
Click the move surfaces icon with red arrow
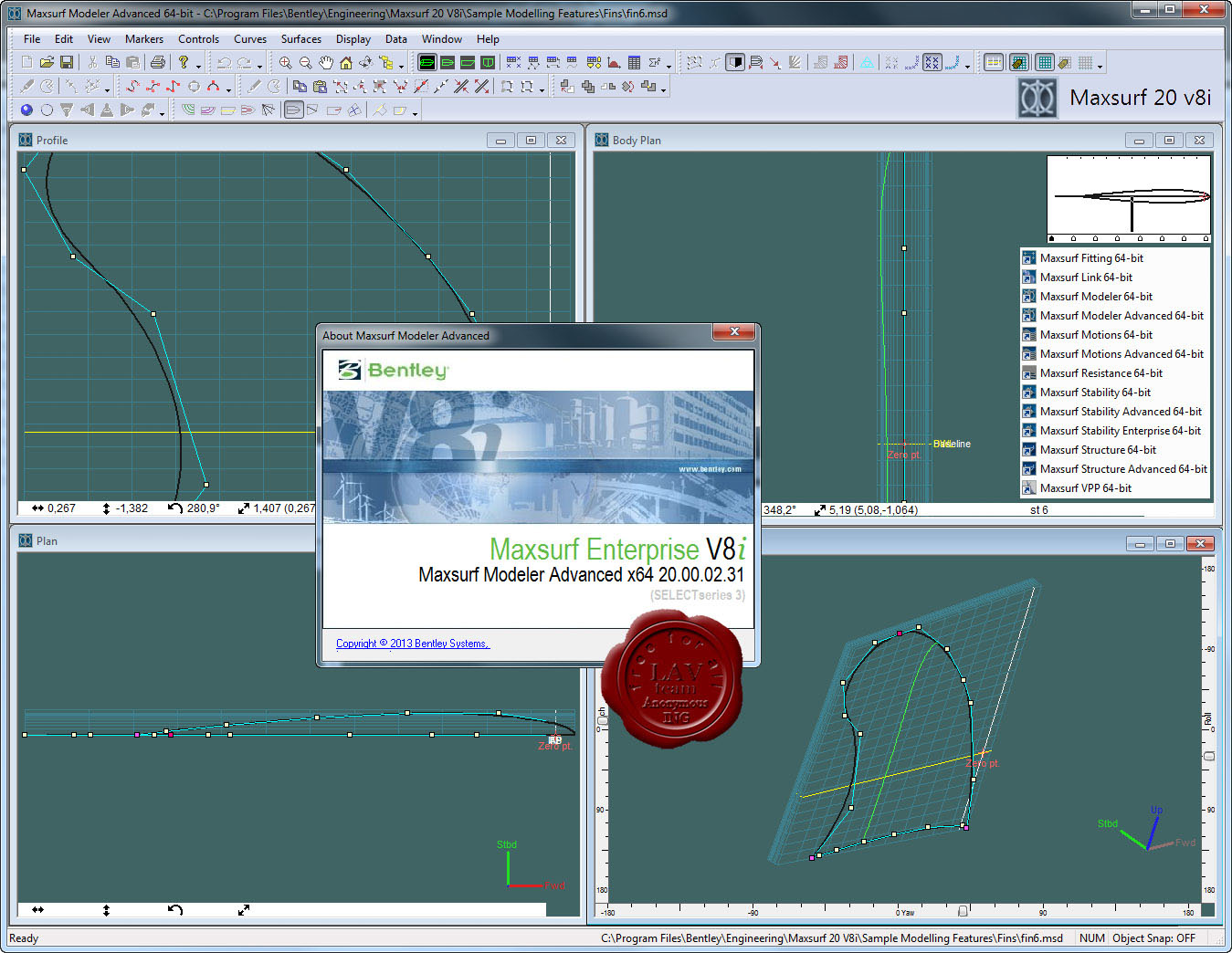(x=566, y=87)
